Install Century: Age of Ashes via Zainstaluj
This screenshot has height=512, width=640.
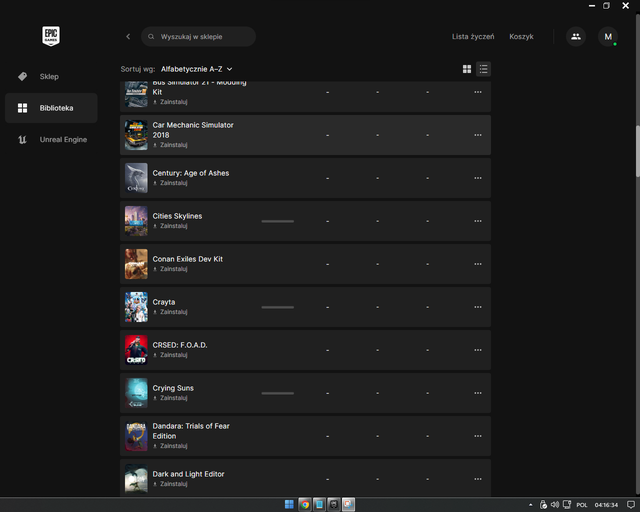click(x=170, y=183)
